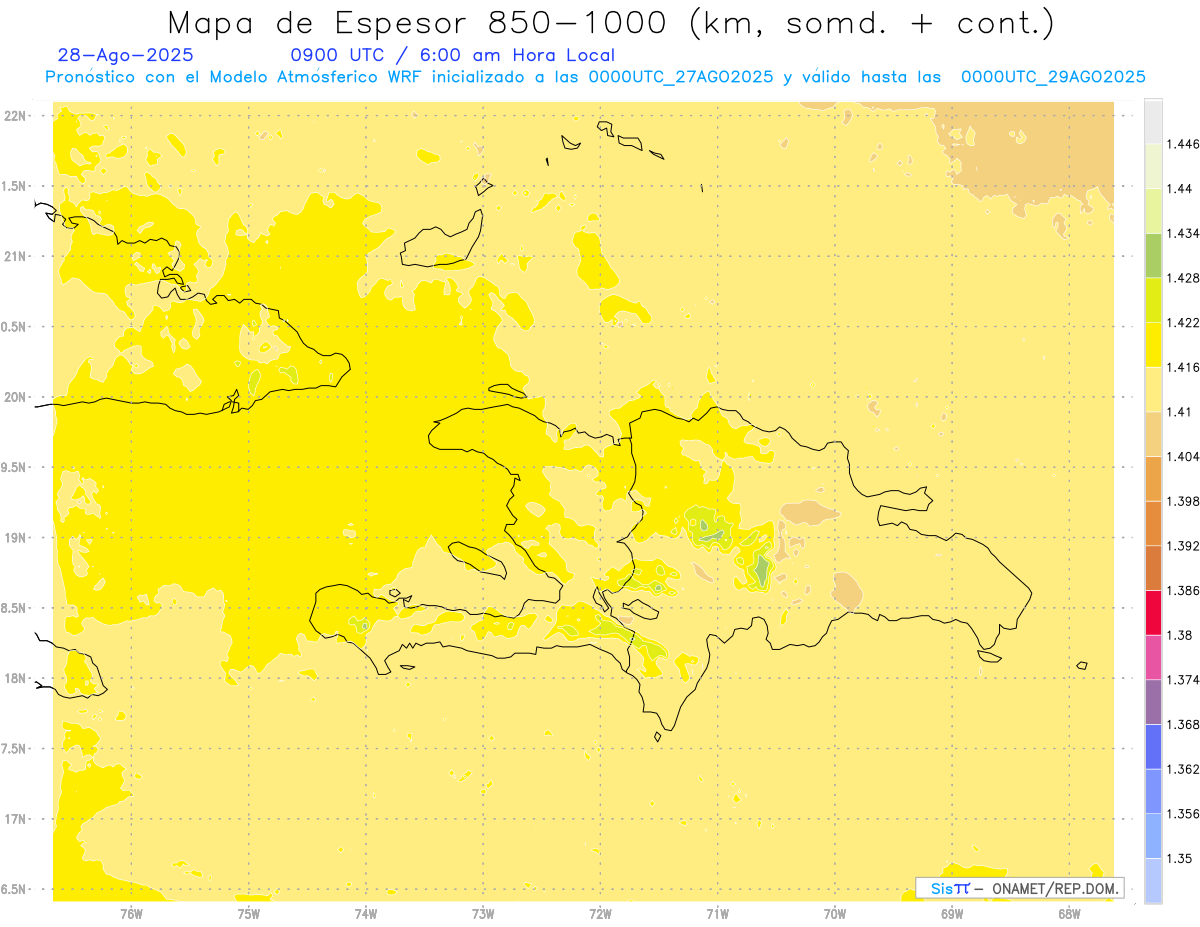
Task: Click the time label '0900 UTC / 6:00 am Hora Local'
Action: pyautogui.click(x=453, y=55)
